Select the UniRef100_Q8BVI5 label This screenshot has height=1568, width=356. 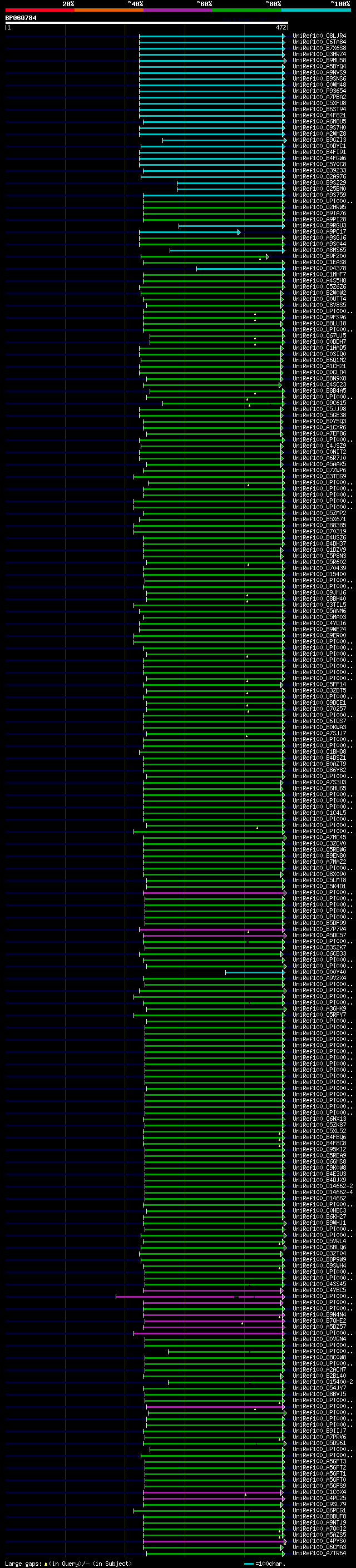tap(319, 1394)
